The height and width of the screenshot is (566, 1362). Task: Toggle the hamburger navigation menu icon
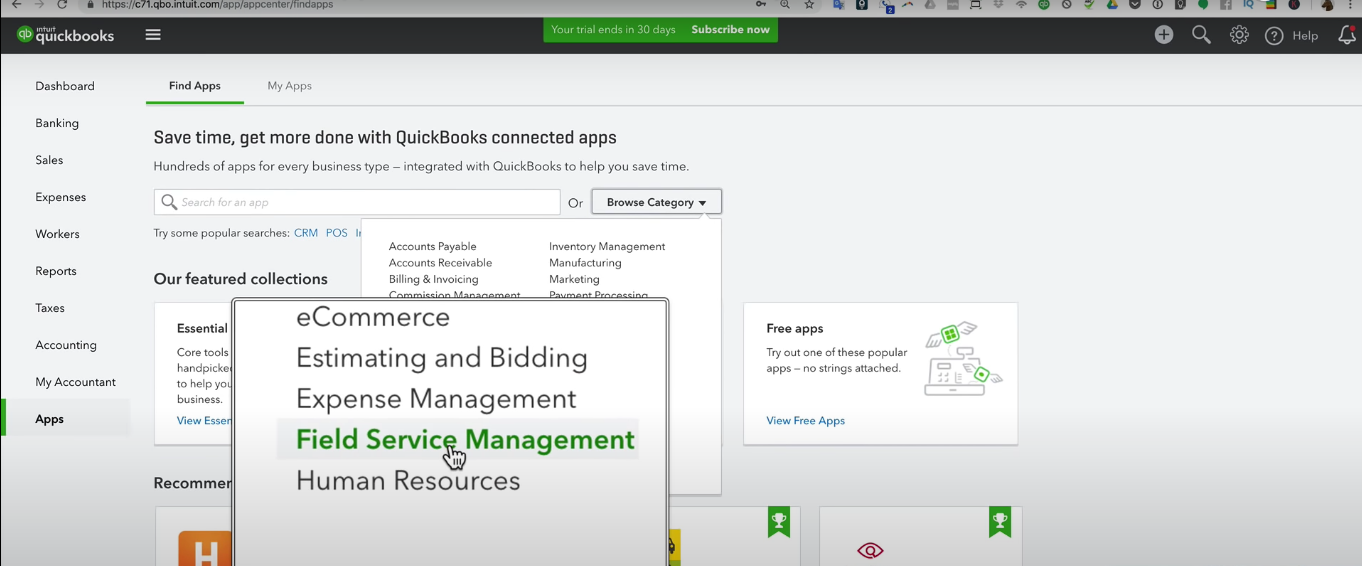[153, 35]
